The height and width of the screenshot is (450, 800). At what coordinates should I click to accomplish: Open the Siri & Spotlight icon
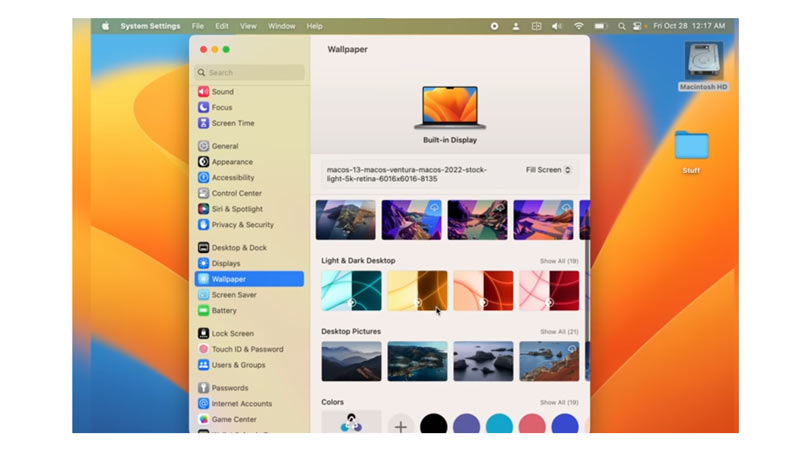(x=203, y=209)
